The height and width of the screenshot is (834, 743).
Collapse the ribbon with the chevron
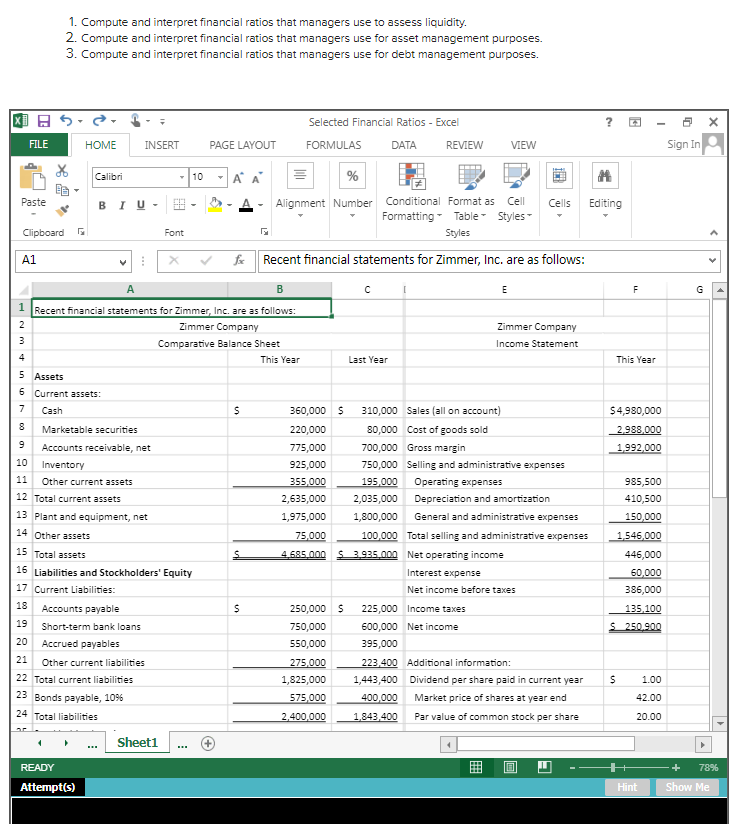pos(714,232)
